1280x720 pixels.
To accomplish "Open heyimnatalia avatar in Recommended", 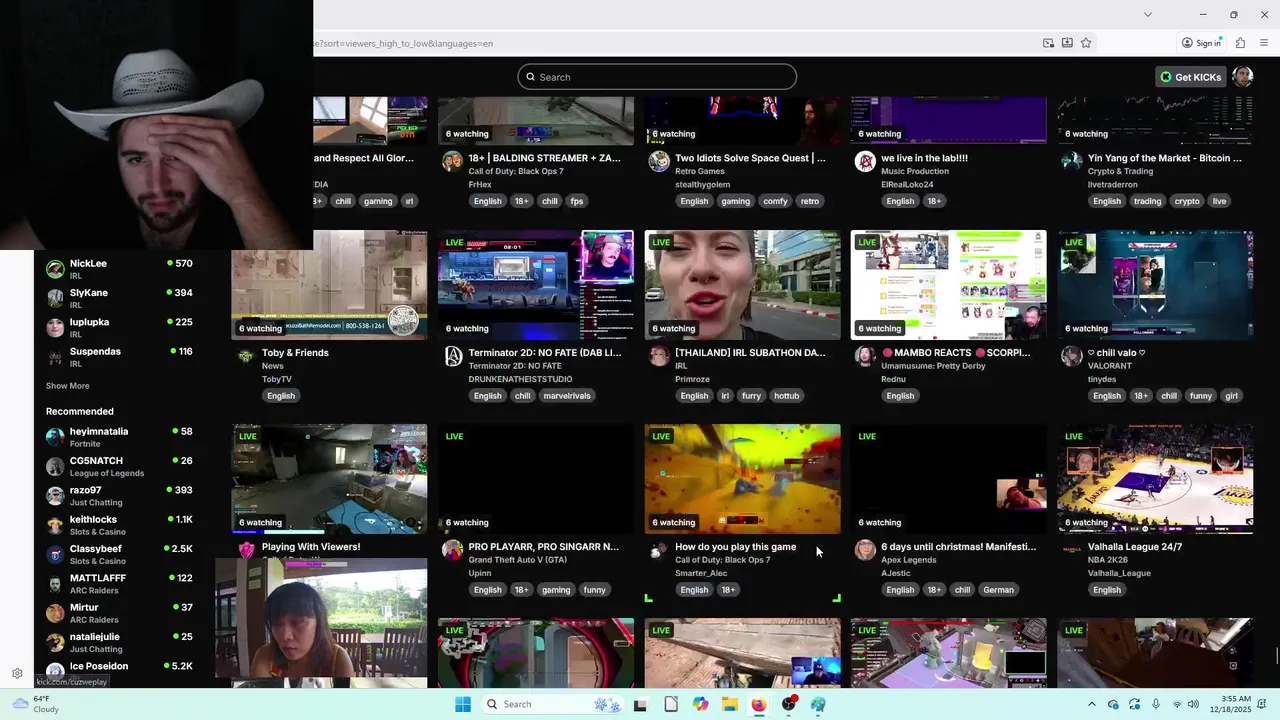I will 56,437.
